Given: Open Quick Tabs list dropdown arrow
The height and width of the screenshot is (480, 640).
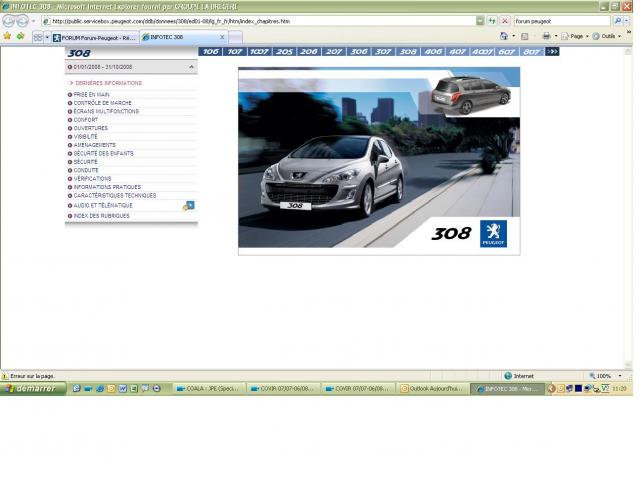Looking at the screenshot, I should click(47, 38).
